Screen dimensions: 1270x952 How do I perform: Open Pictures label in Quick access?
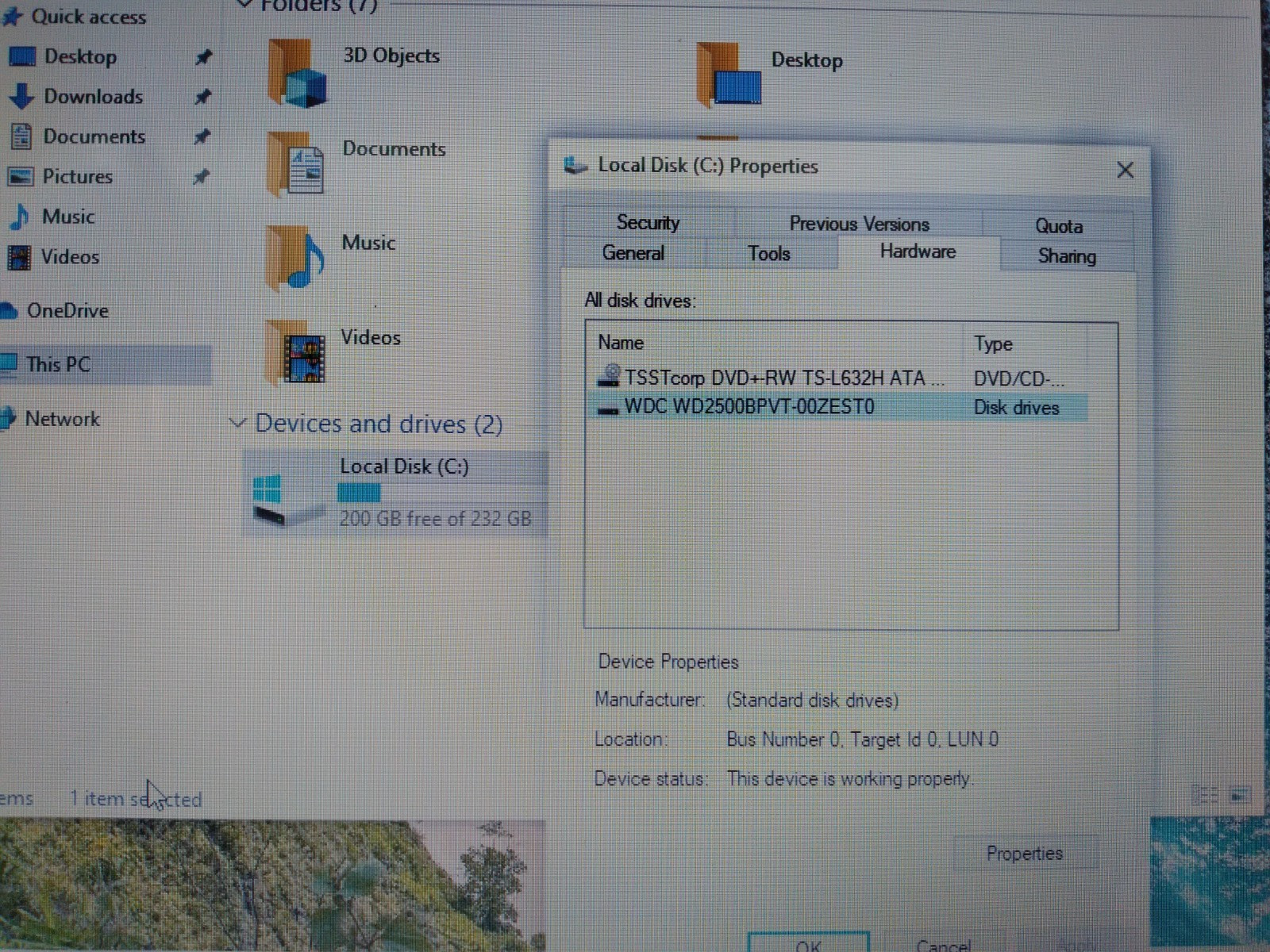coord(78,177)
